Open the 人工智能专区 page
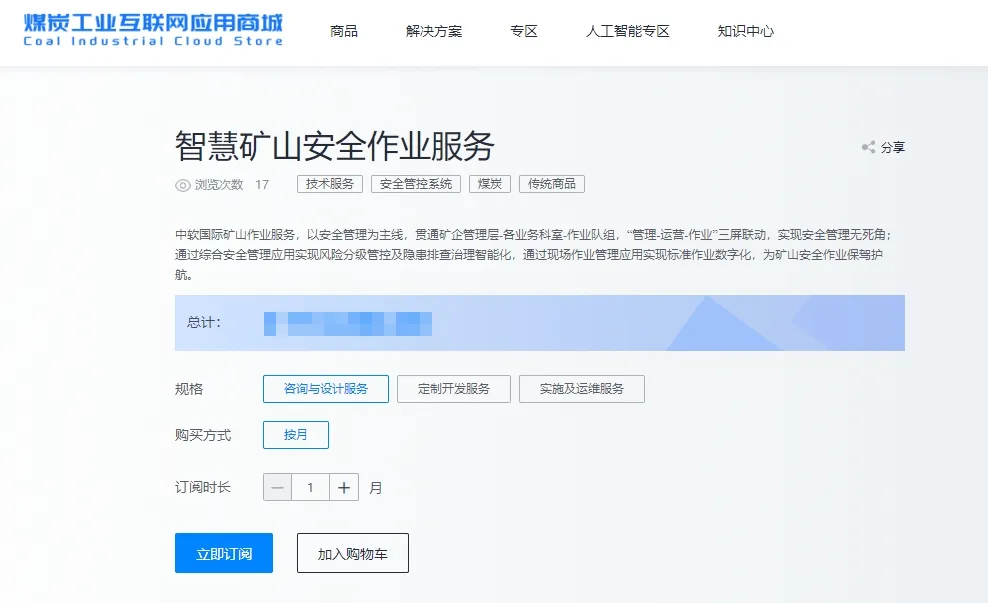Screen dimensions: 988x603 [x=627, y=31]
